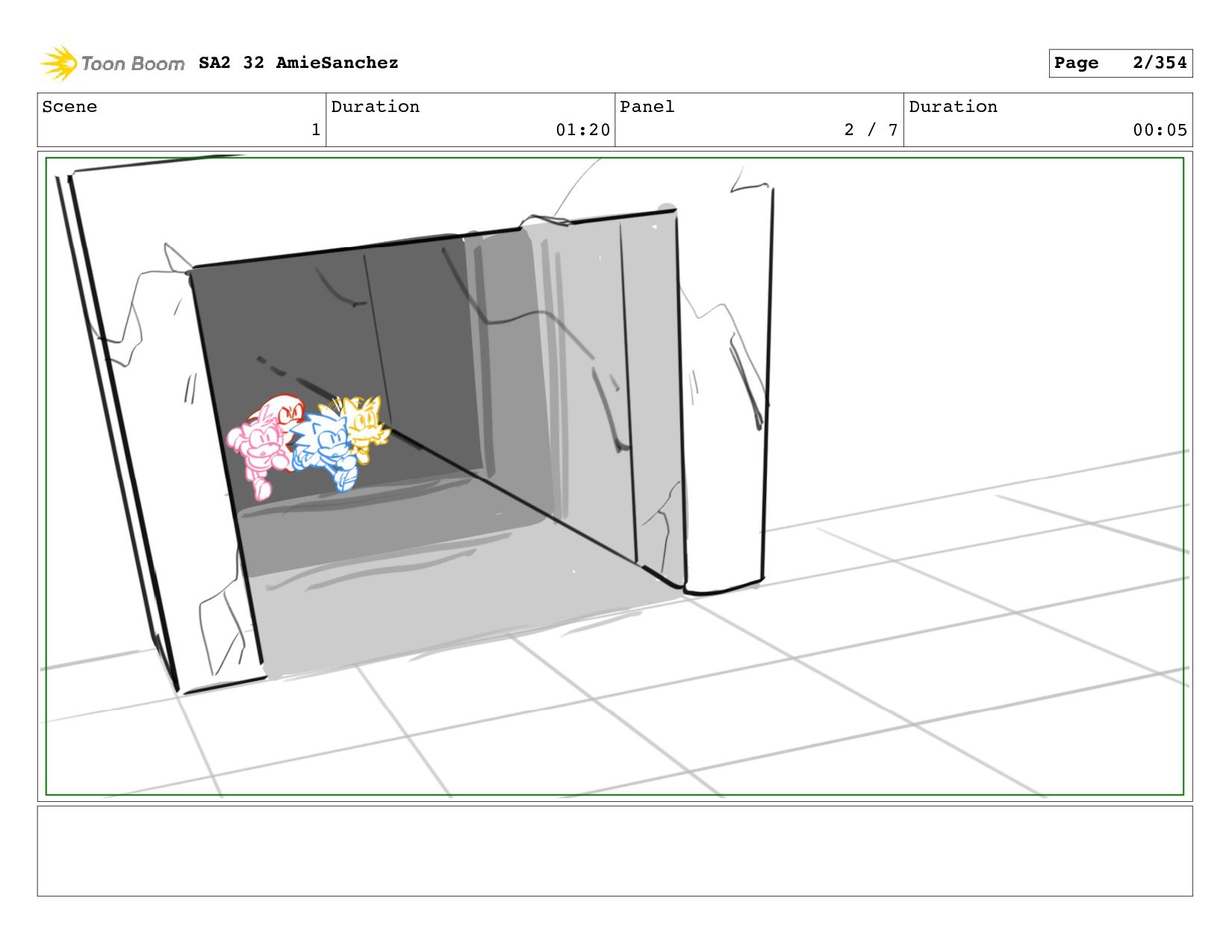
Task: Click the scene duration value '01:20'
Action: 582,130
